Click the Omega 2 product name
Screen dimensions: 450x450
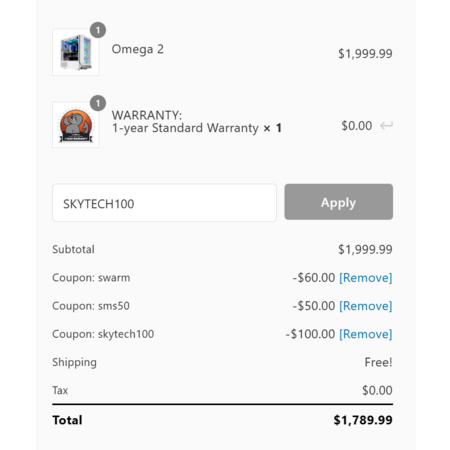pyautogui.click(x=138, y=49)
